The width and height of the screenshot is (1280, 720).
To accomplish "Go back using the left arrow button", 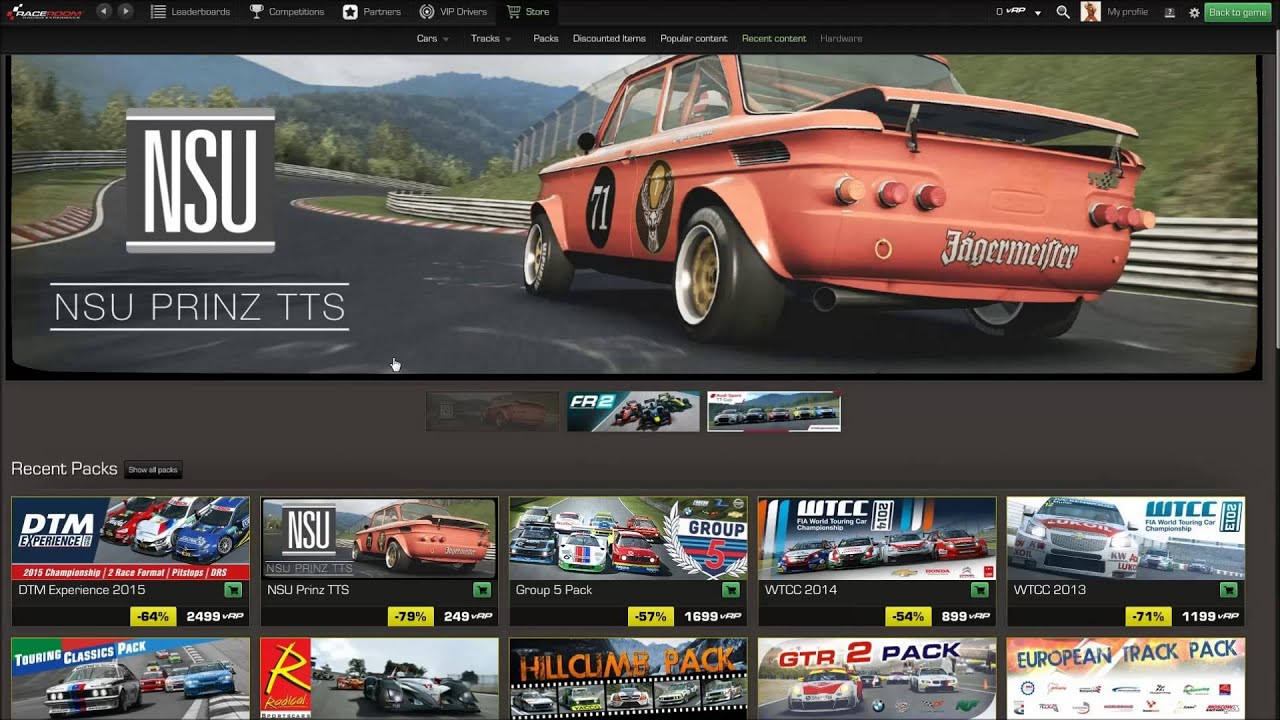I will pyautogui.click(x=104, y=11).
